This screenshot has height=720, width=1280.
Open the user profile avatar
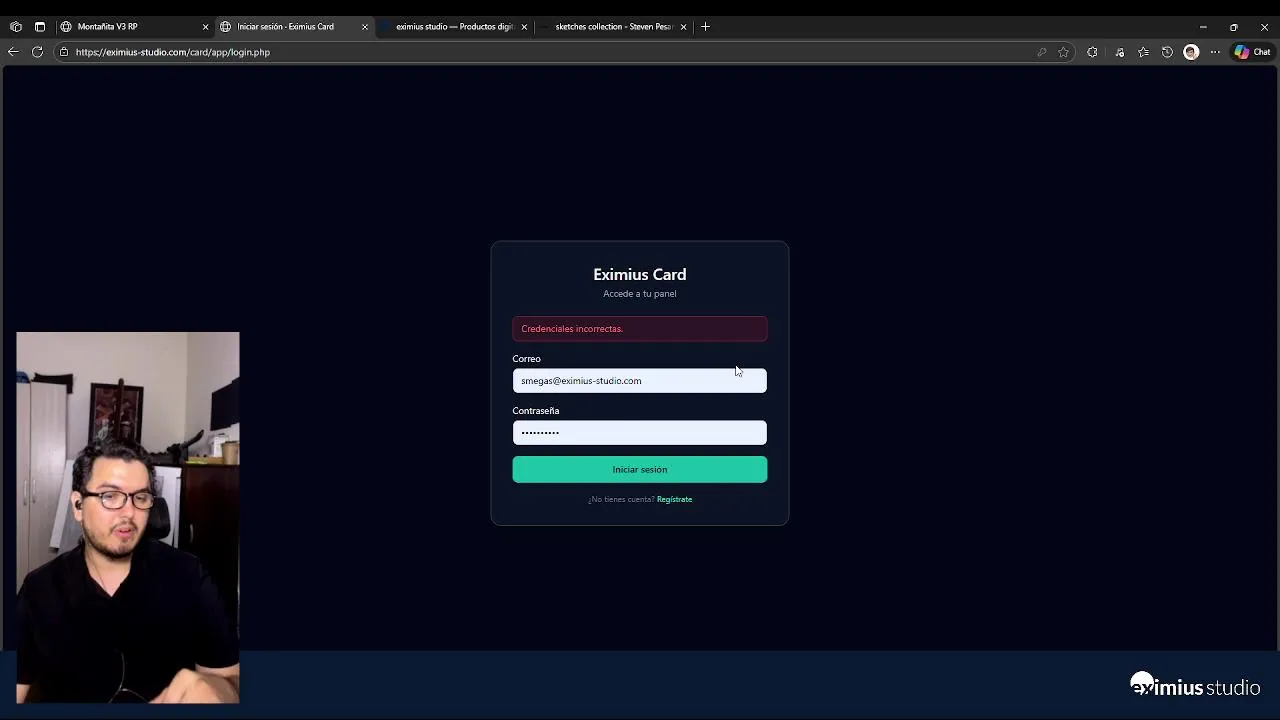pyautogui.click(x=1191, y=52)
